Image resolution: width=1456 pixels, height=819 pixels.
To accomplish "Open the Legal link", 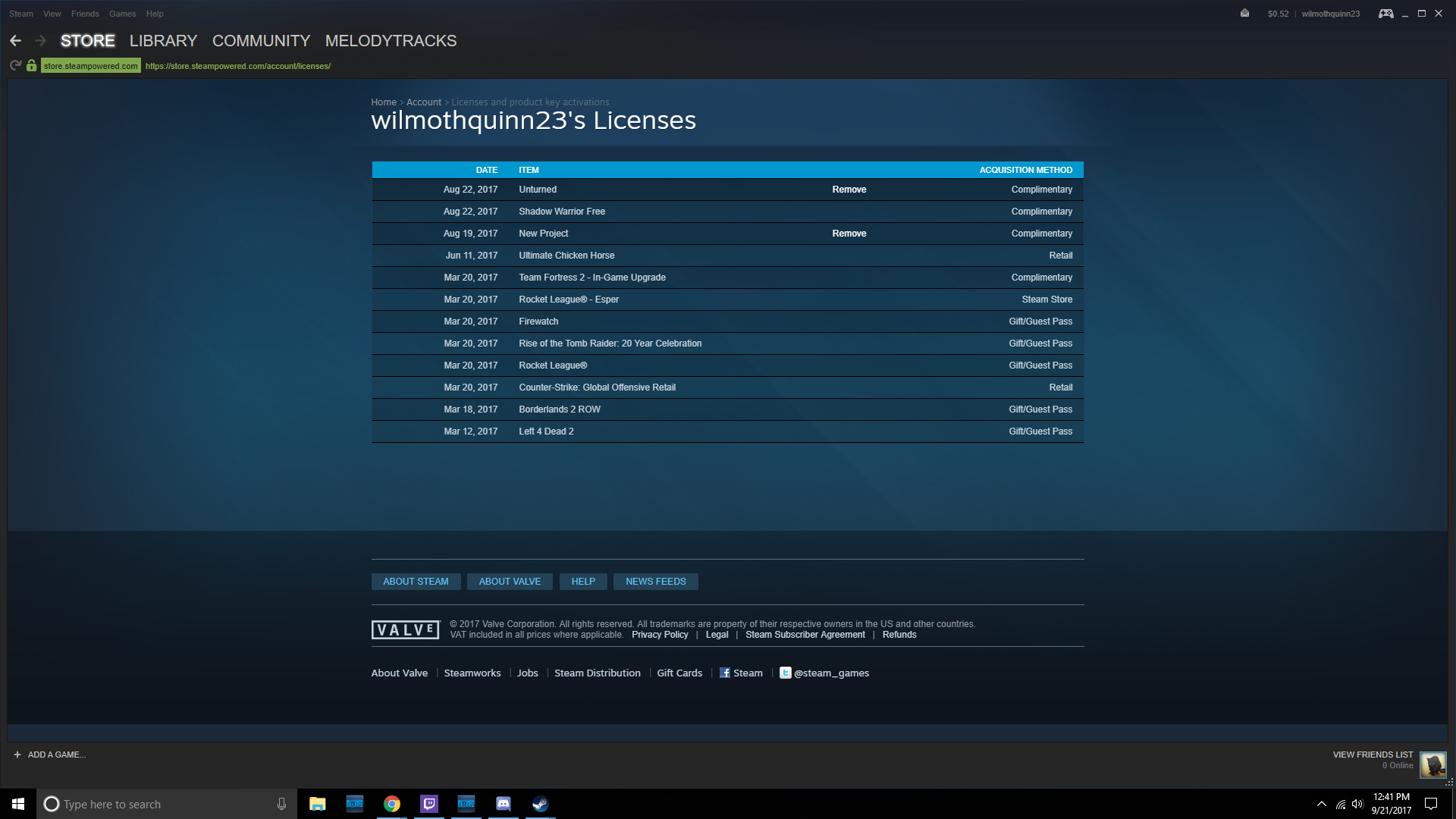I will (717, 635).
